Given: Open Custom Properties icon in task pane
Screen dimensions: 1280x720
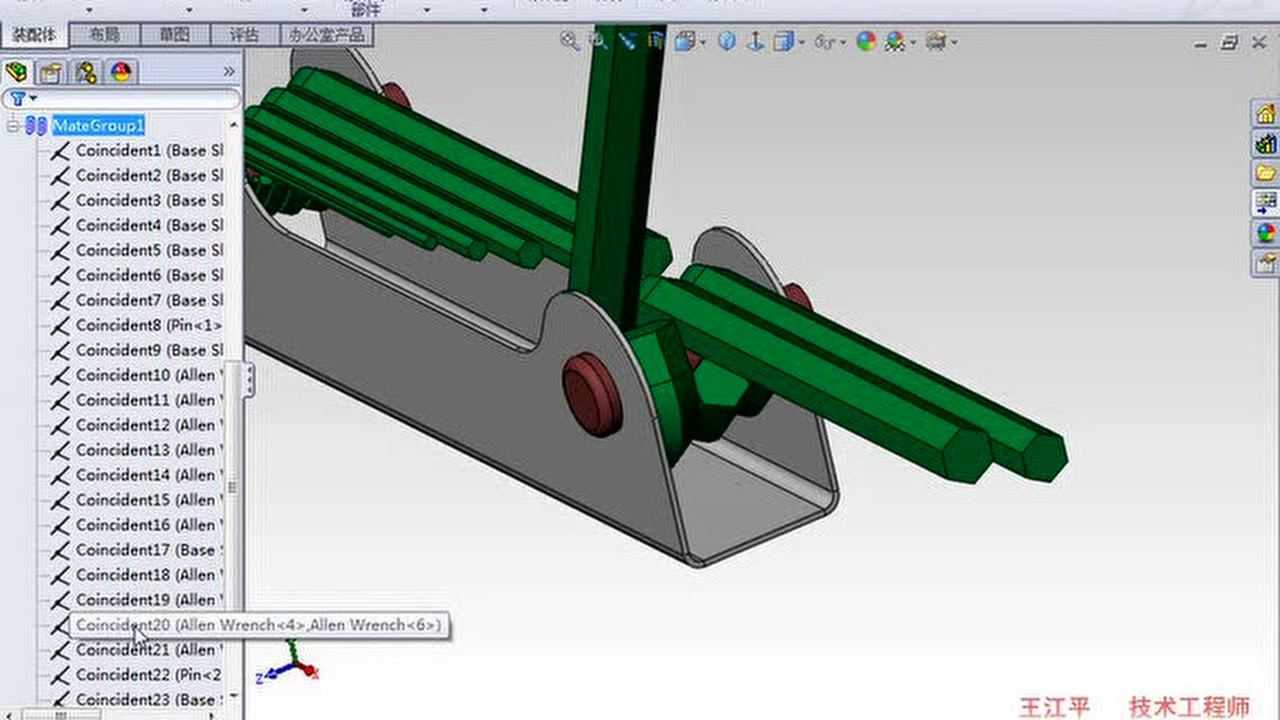Looking at the screenshot, I should click(x=1265, y=263).
